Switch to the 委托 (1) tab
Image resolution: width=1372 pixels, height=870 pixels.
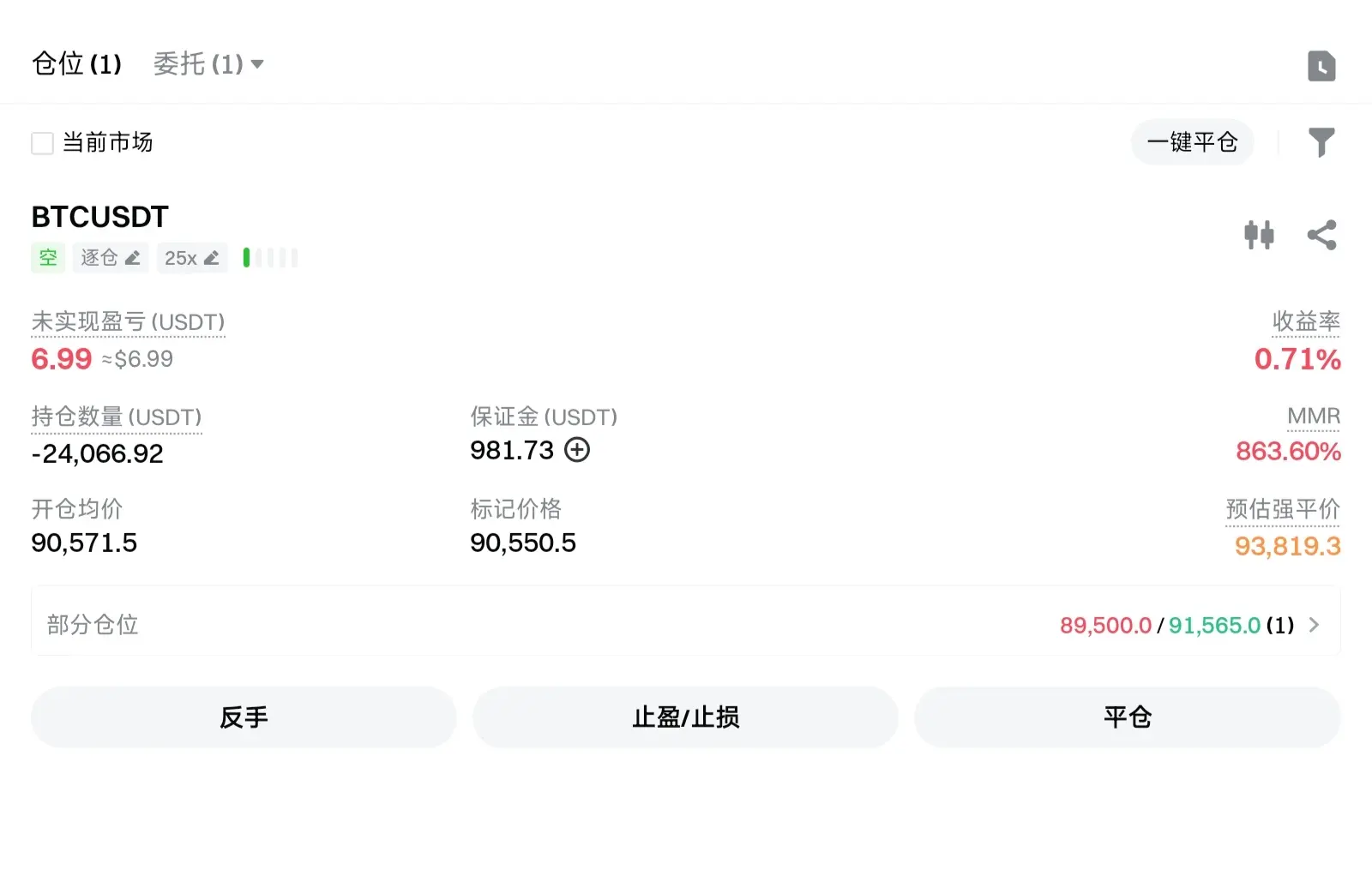[199, 64]
